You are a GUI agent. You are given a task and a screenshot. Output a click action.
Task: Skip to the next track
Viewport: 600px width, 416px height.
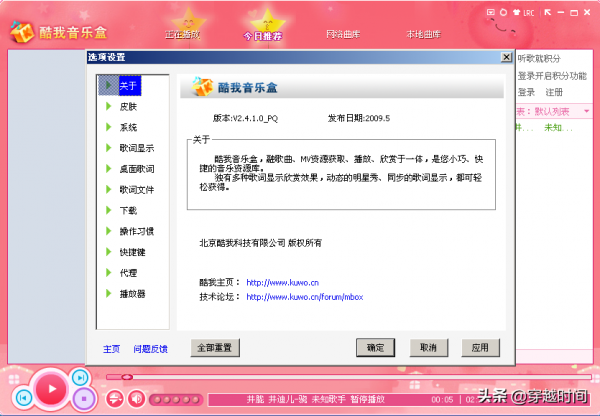80,378
